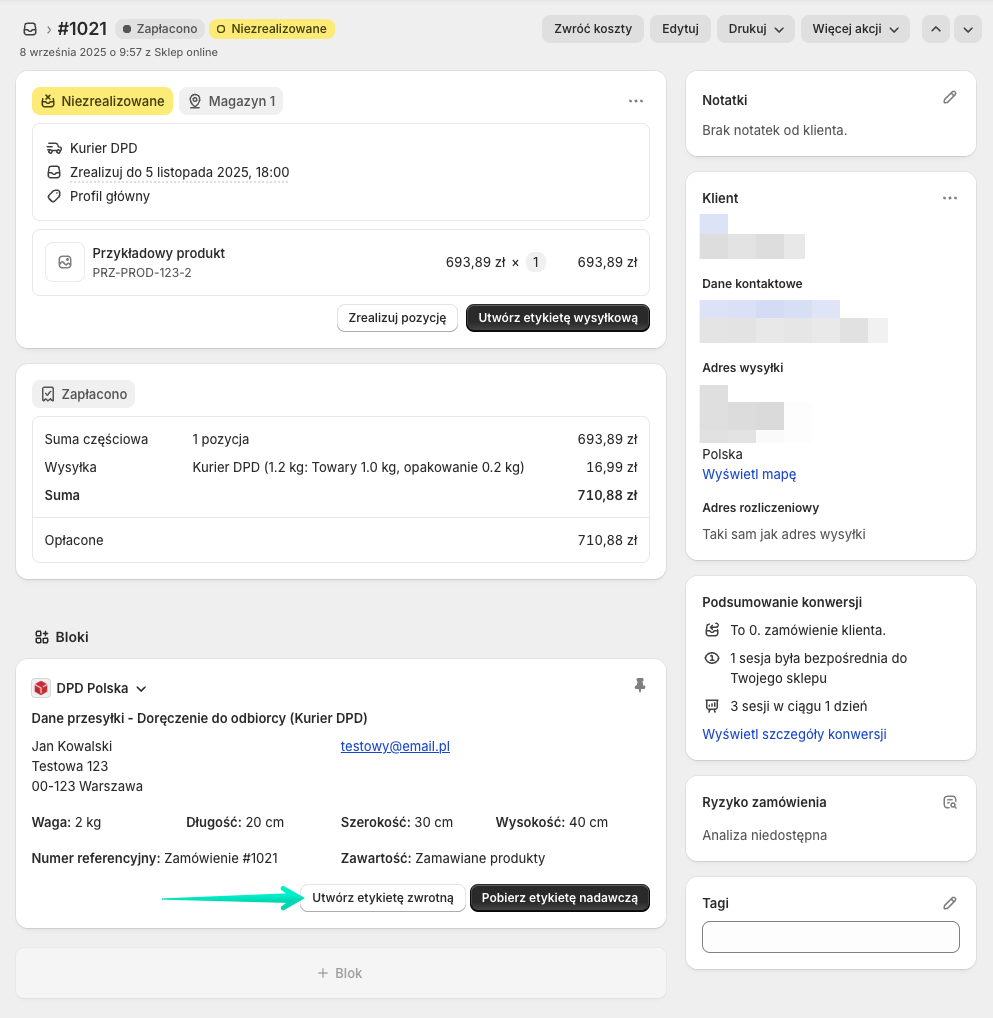Click the orders inbox breadcrumb icon

coord(30,29)
